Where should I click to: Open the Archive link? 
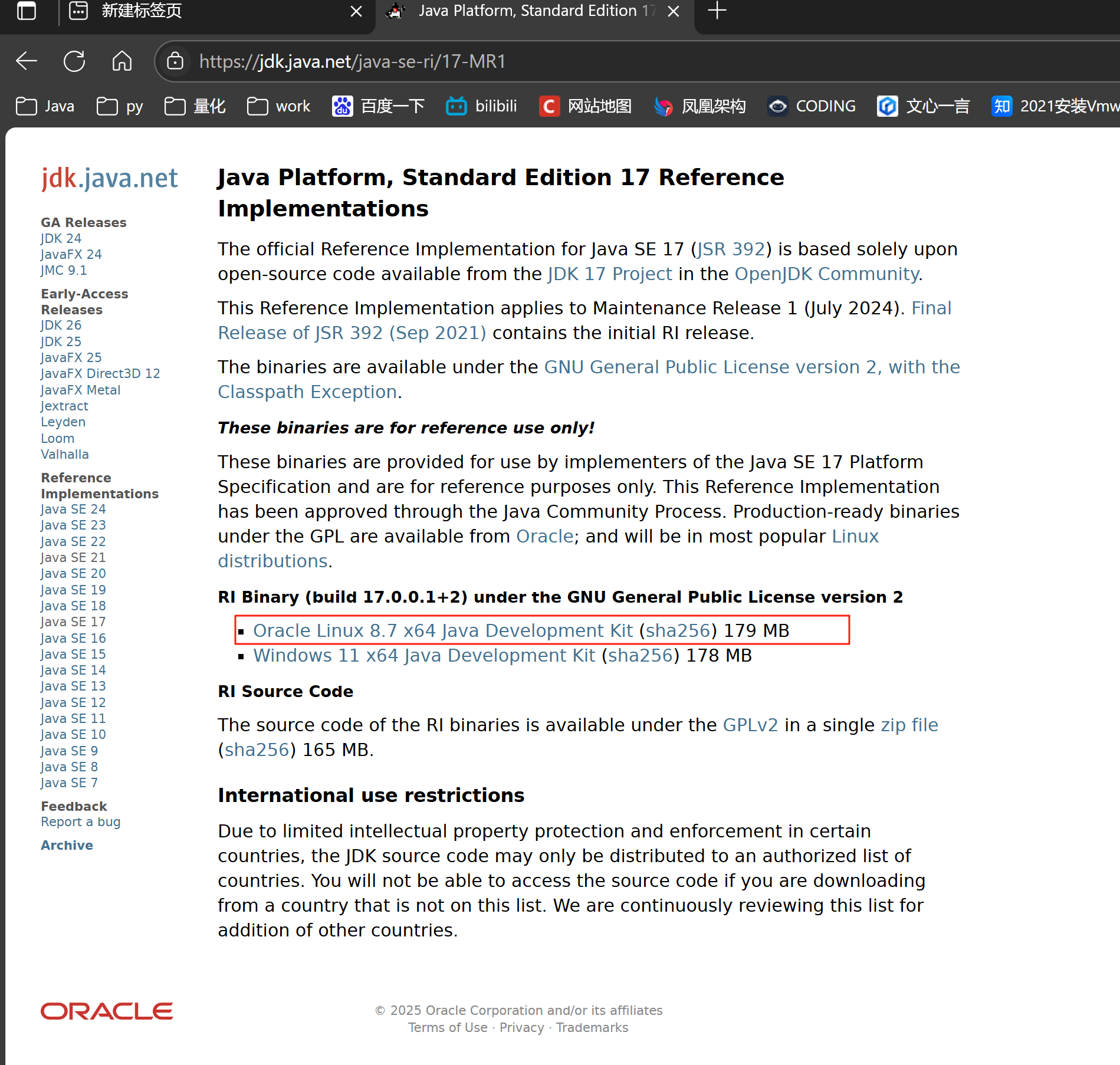coord(67,845)
